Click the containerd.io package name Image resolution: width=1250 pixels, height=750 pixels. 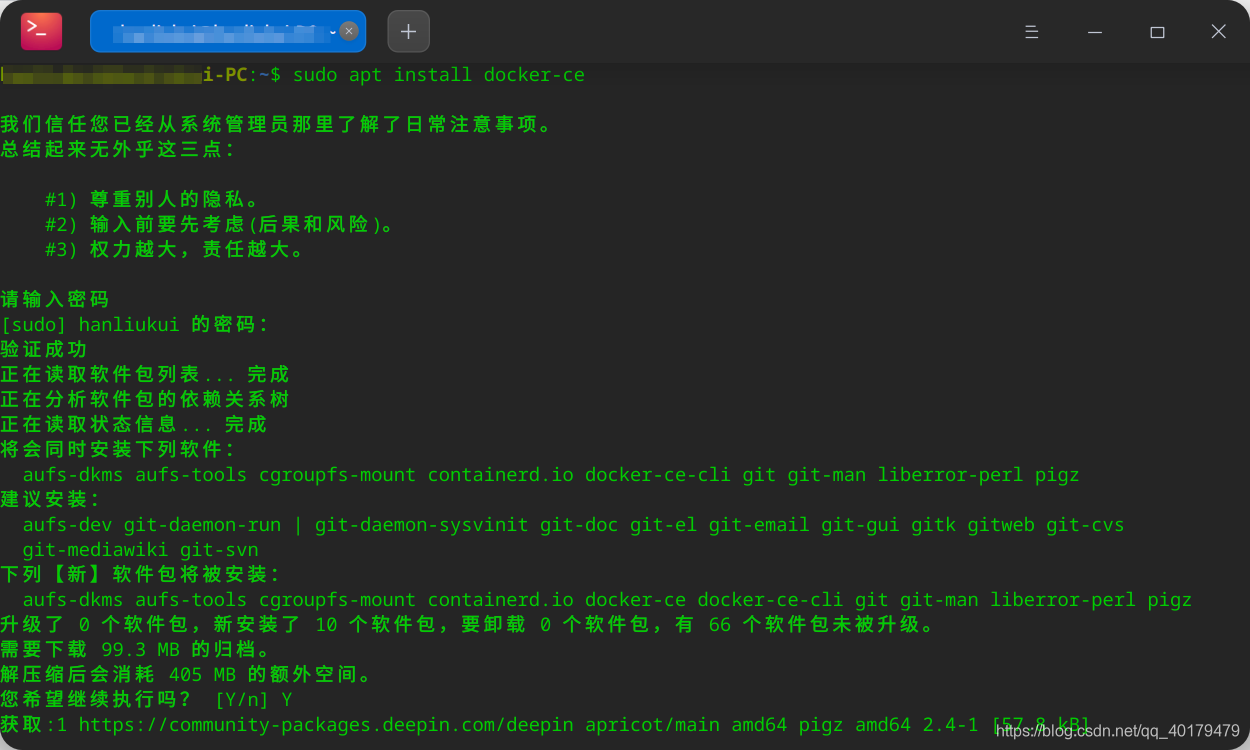[500, 474]
